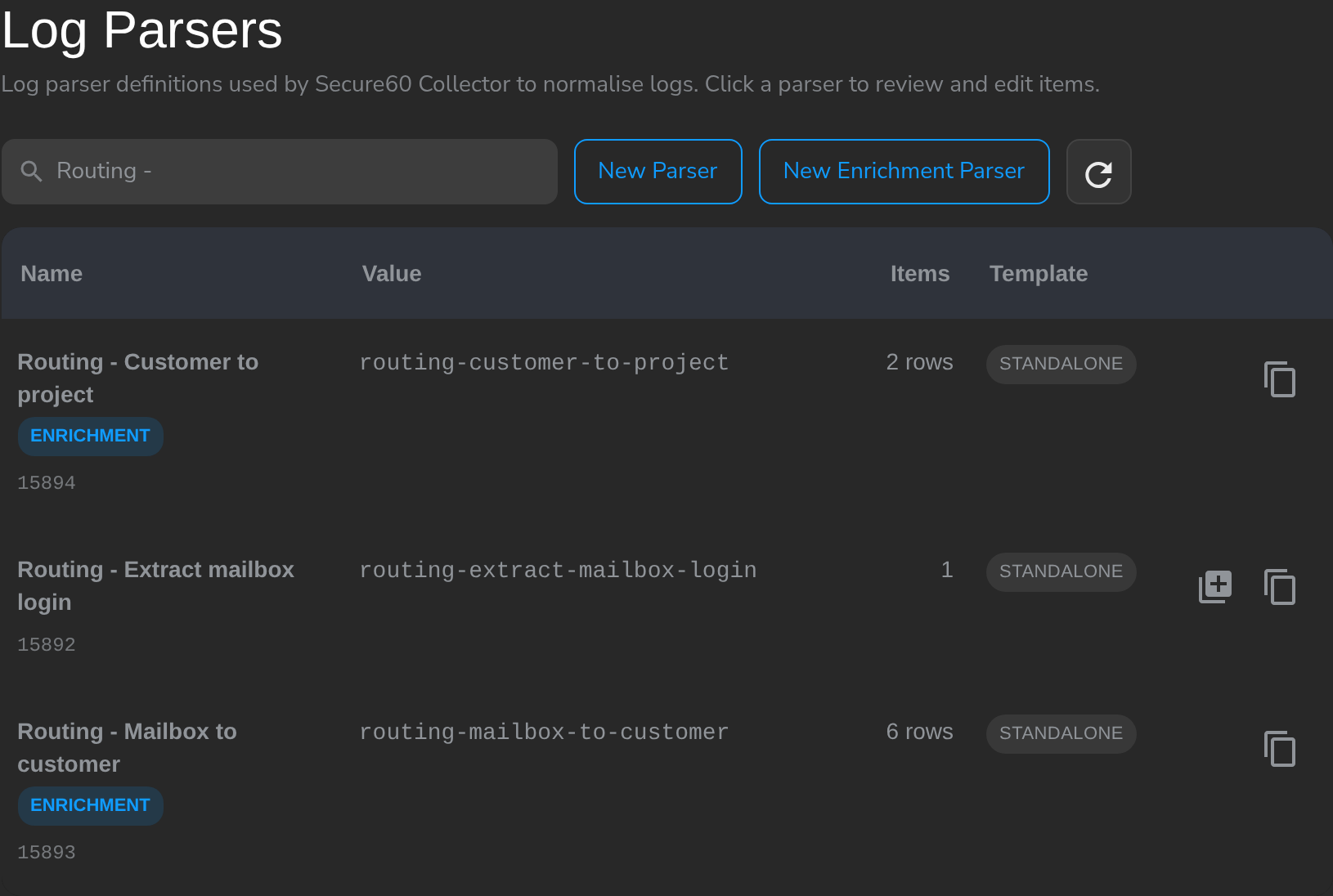Create a New Enrichment Parser
The image size is (1333, 896).
click(x=904, y=172)
